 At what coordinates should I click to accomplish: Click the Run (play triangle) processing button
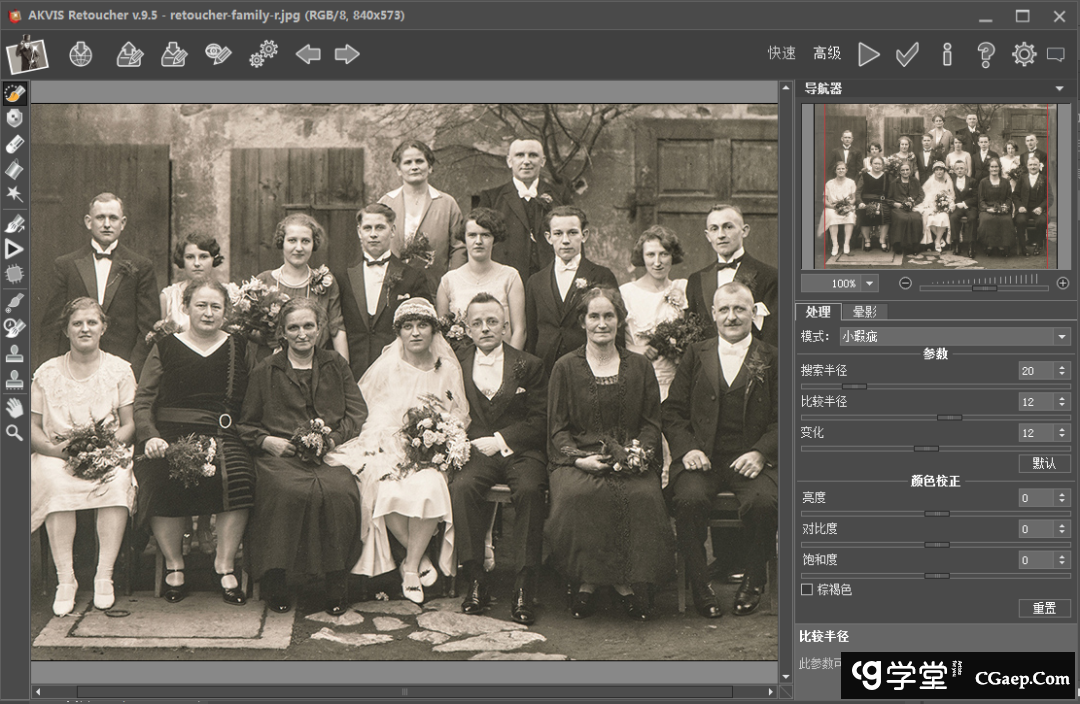[868, 54]
